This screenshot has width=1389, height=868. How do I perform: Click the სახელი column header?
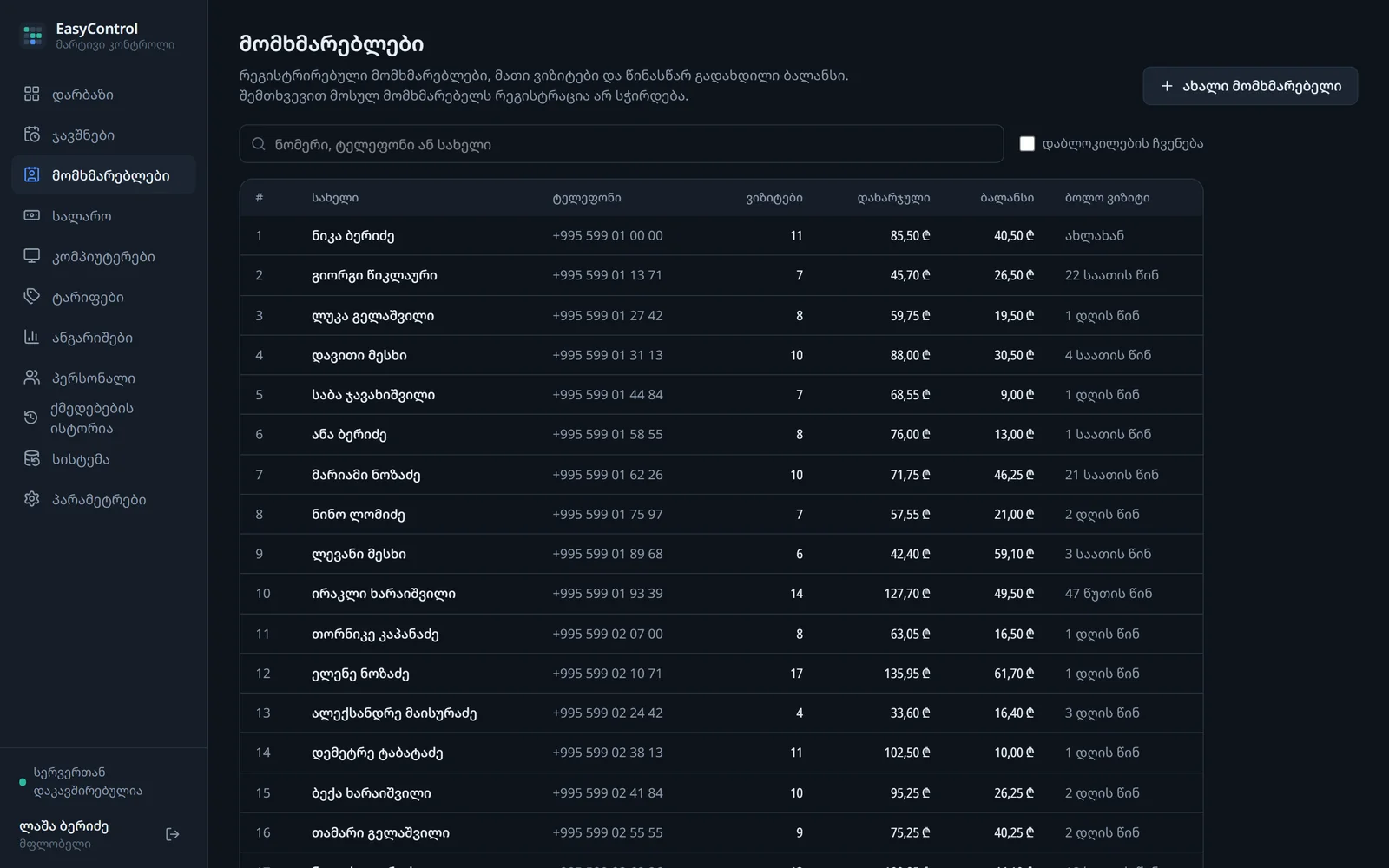(x=335, y=198)
